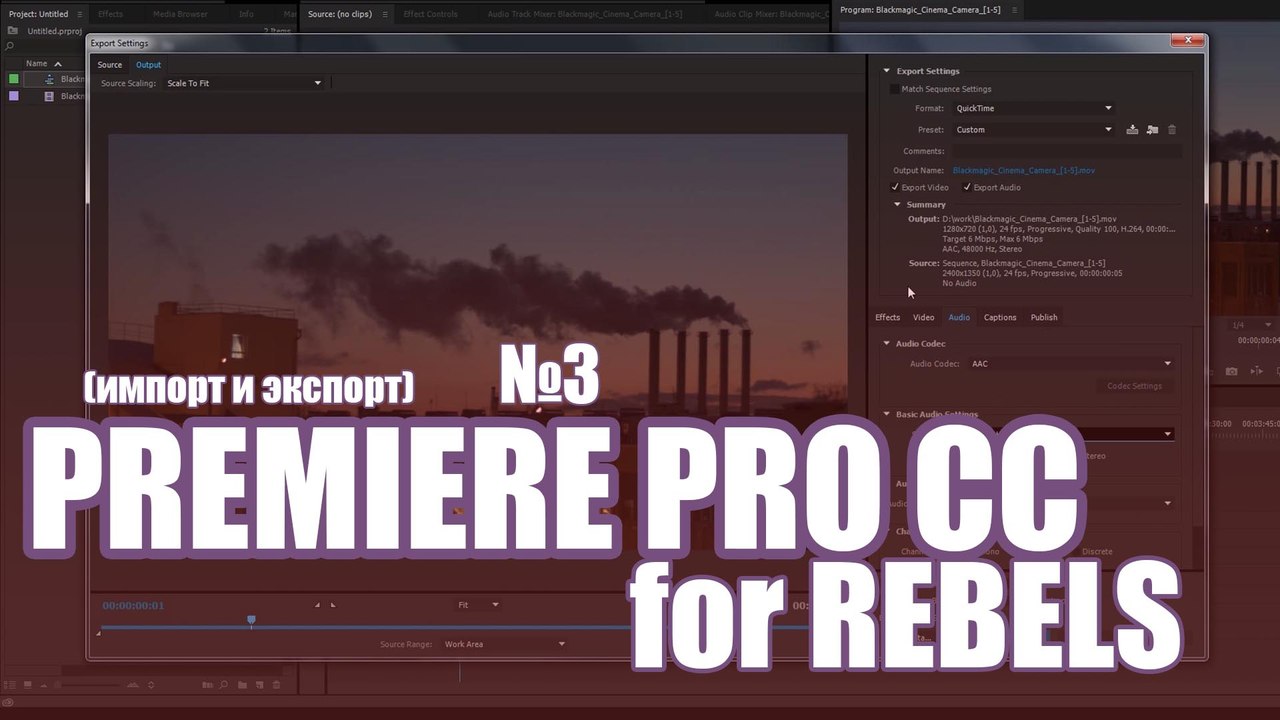Collapse the Summary section

pyautogui.click(x=897, y=205)
